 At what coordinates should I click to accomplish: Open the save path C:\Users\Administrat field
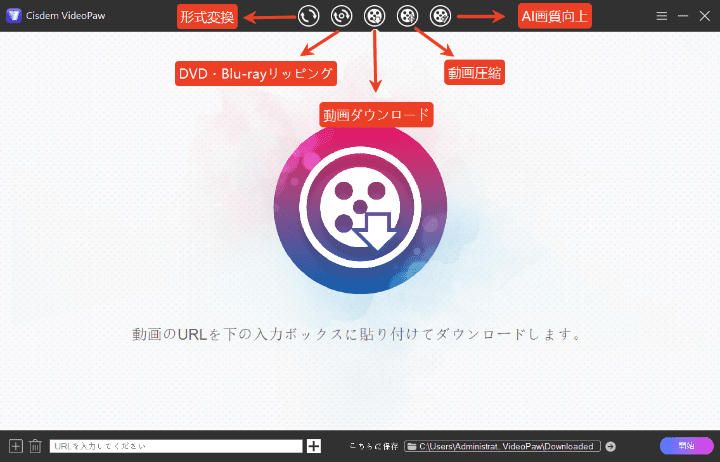tap(502, 446)
